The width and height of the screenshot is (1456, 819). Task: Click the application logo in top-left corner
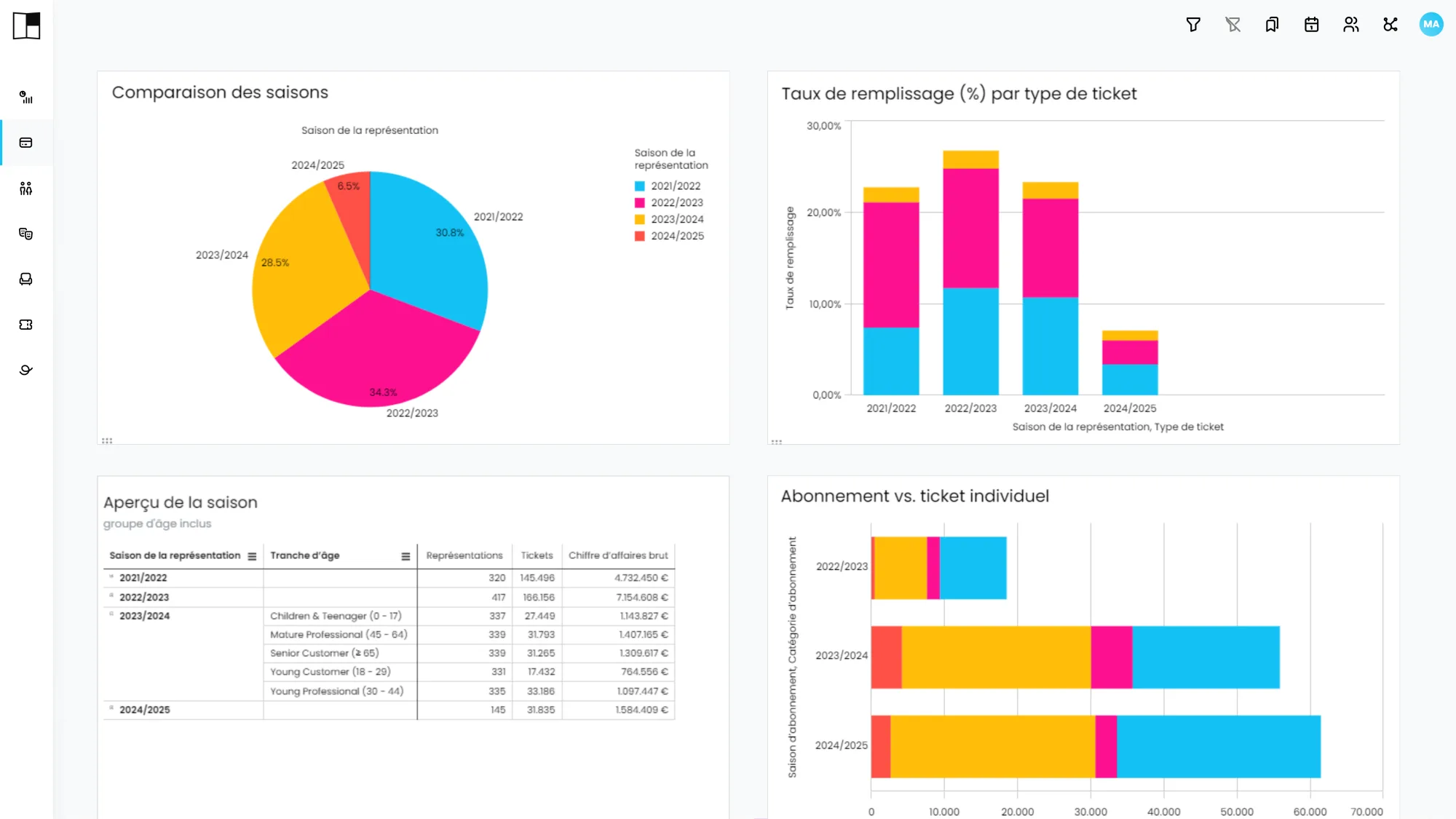[26, 25]
